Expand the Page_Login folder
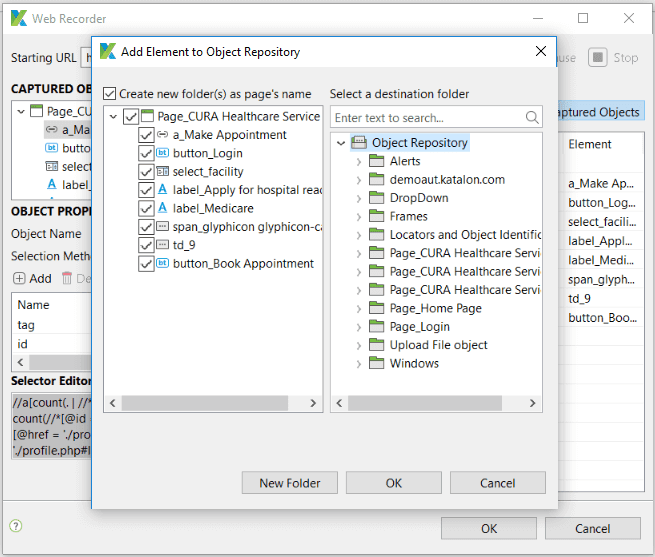The height and width of the screenshot is (557, 655). coord(358,327)
